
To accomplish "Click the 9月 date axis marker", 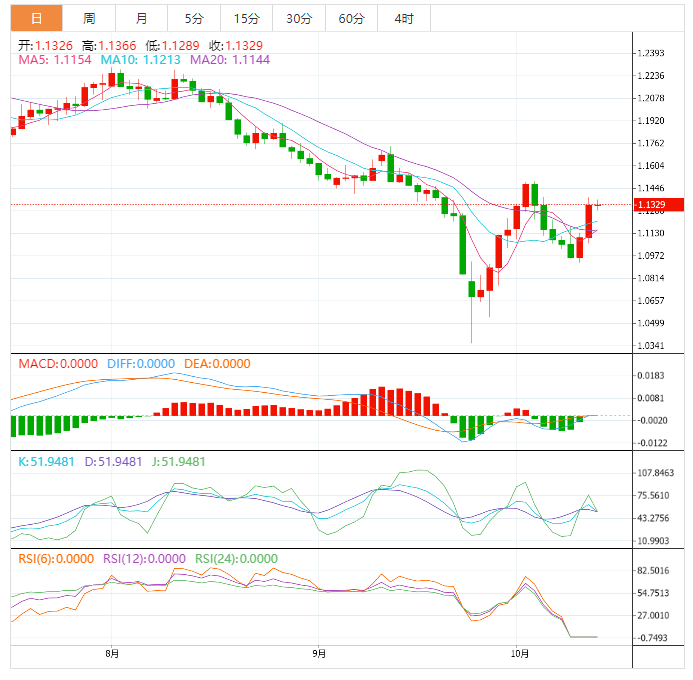I will click(319, 653).
